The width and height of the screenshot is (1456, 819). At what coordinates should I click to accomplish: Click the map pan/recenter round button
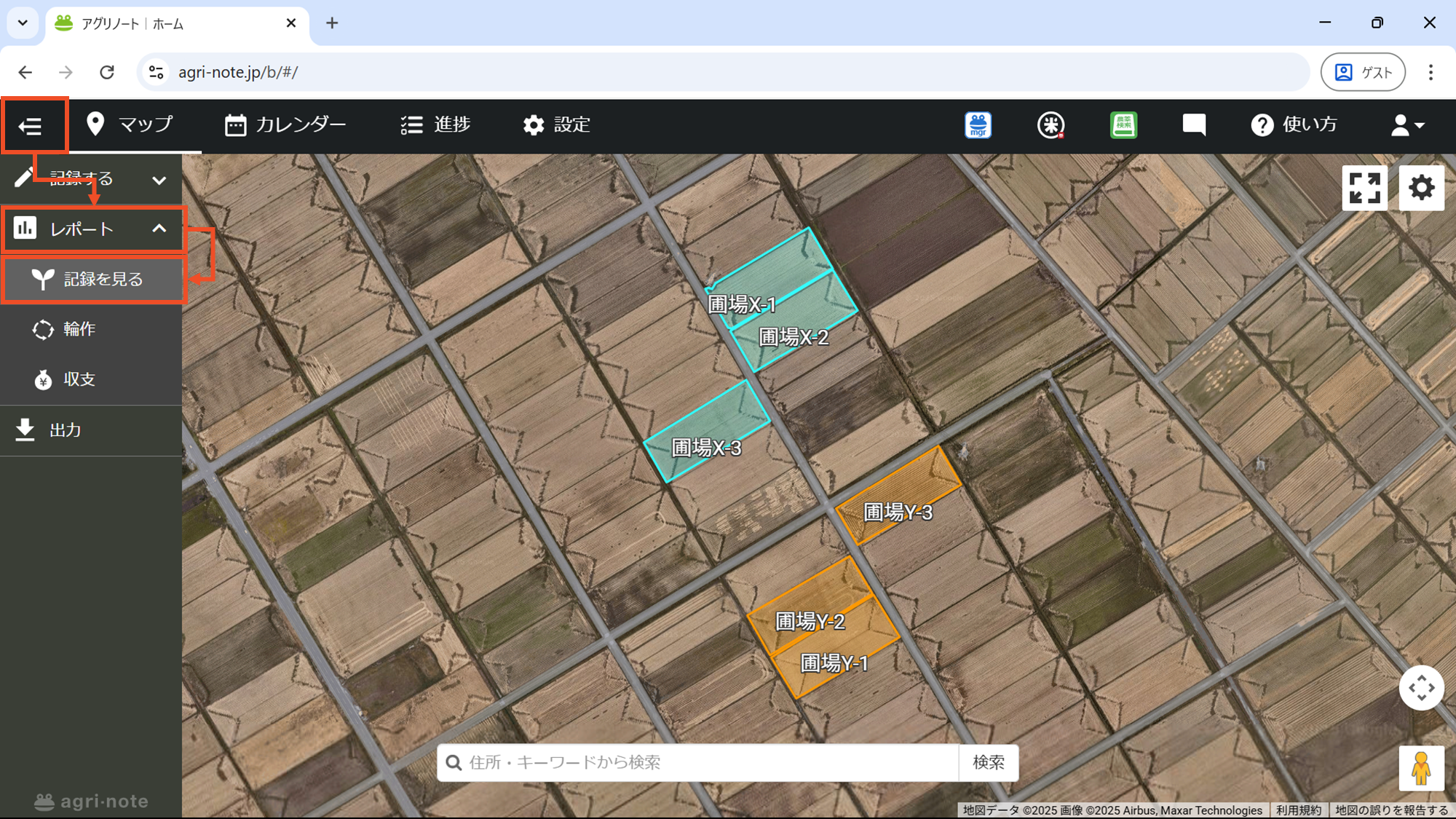pyautogui.click(x=1421, y=688)
